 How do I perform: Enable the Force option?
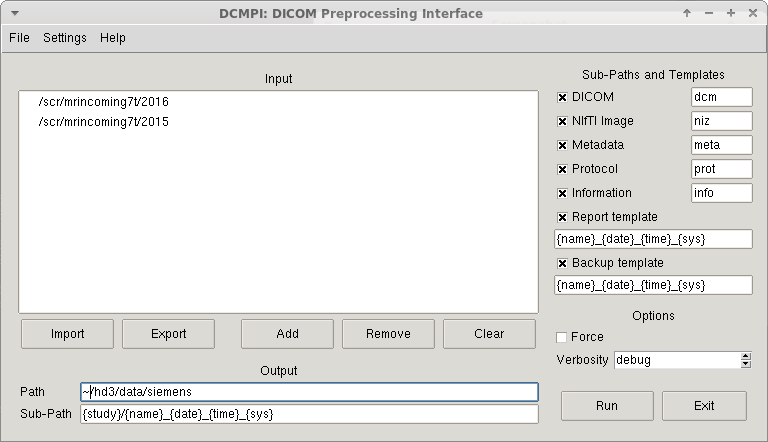(x=562, y=337)
